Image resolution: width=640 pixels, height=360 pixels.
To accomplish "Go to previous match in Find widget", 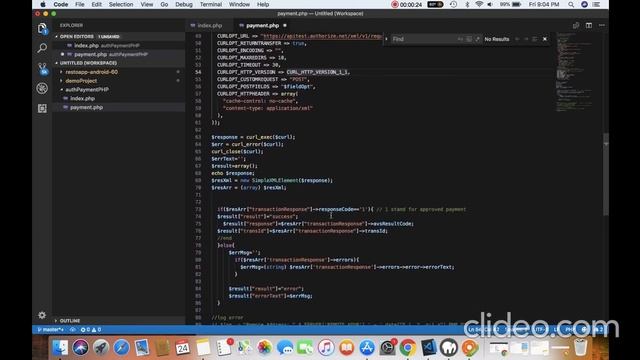I will click(517, 39).
